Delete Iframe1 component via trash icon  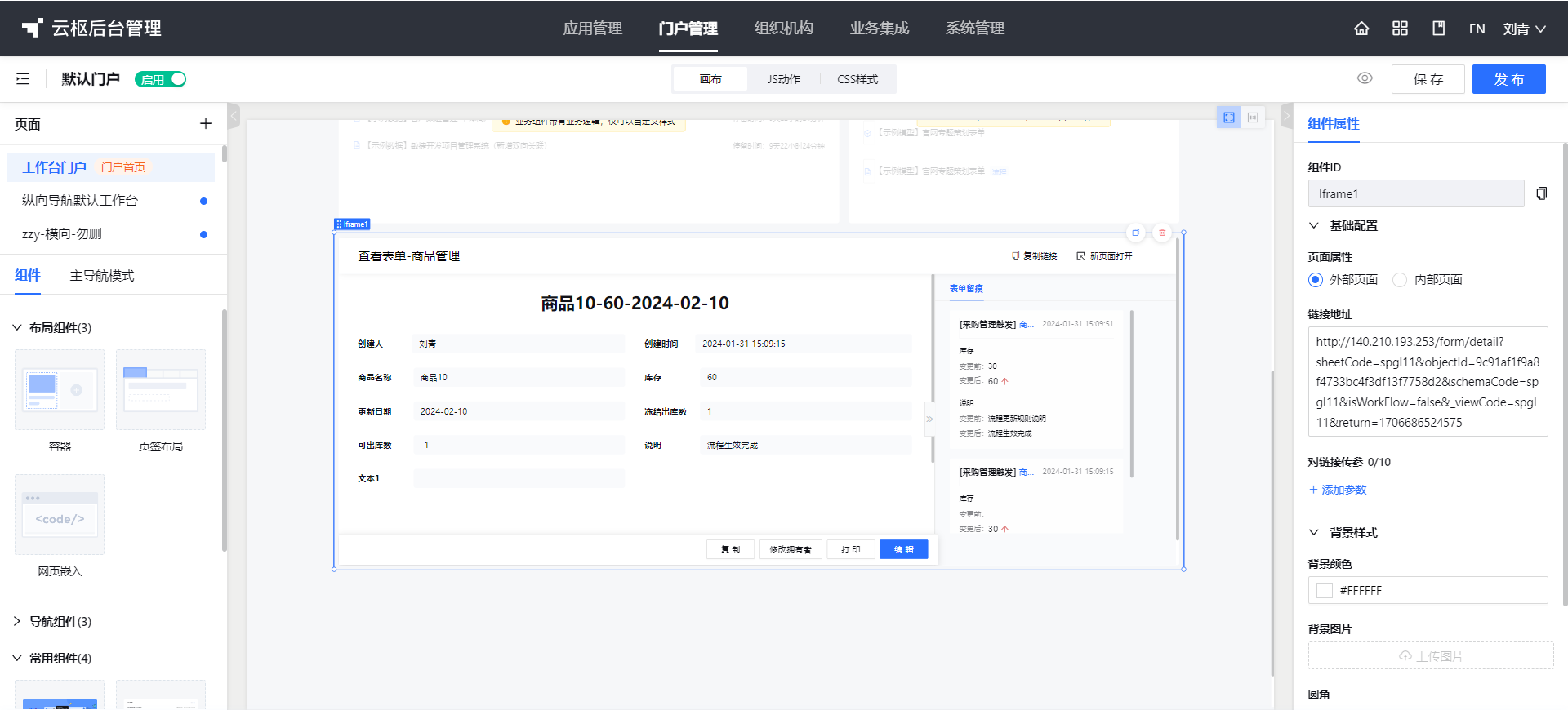[x=1162, y=233]
